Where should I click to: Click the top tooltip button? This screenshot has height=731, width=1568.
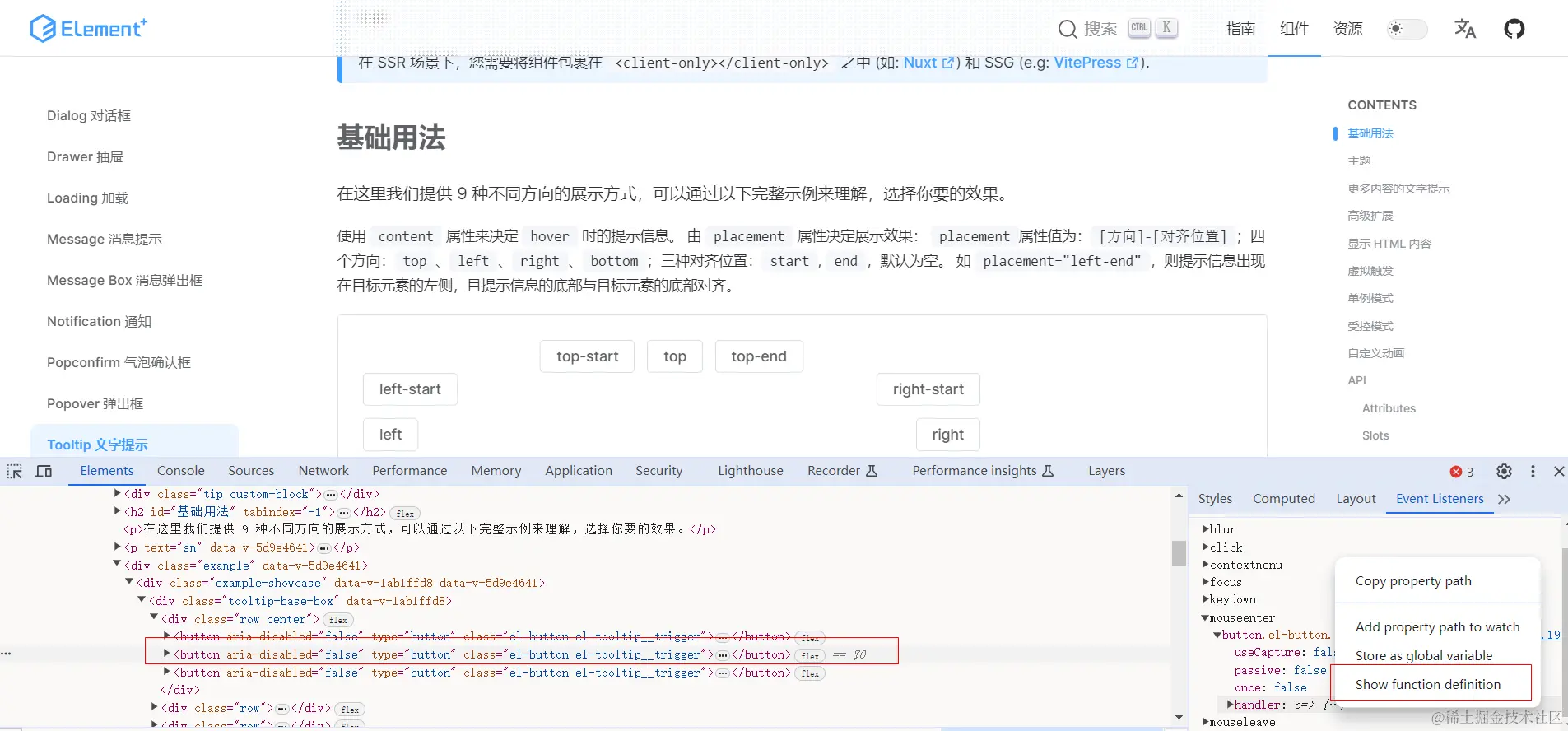pos(675,356)
